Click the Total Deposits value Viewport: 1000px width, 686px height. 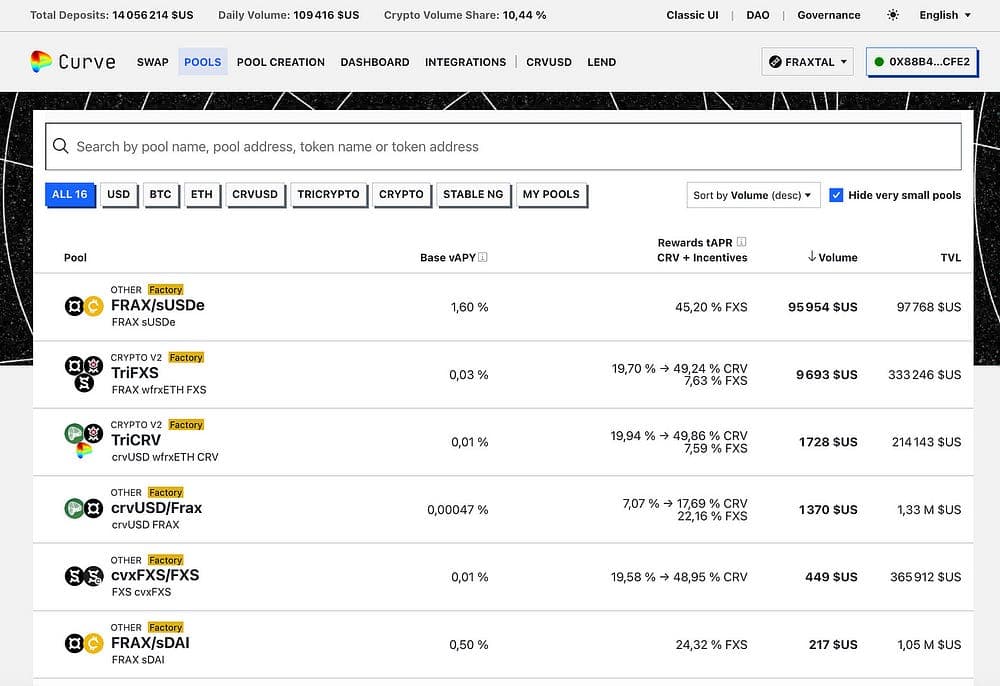pos(152,15)
